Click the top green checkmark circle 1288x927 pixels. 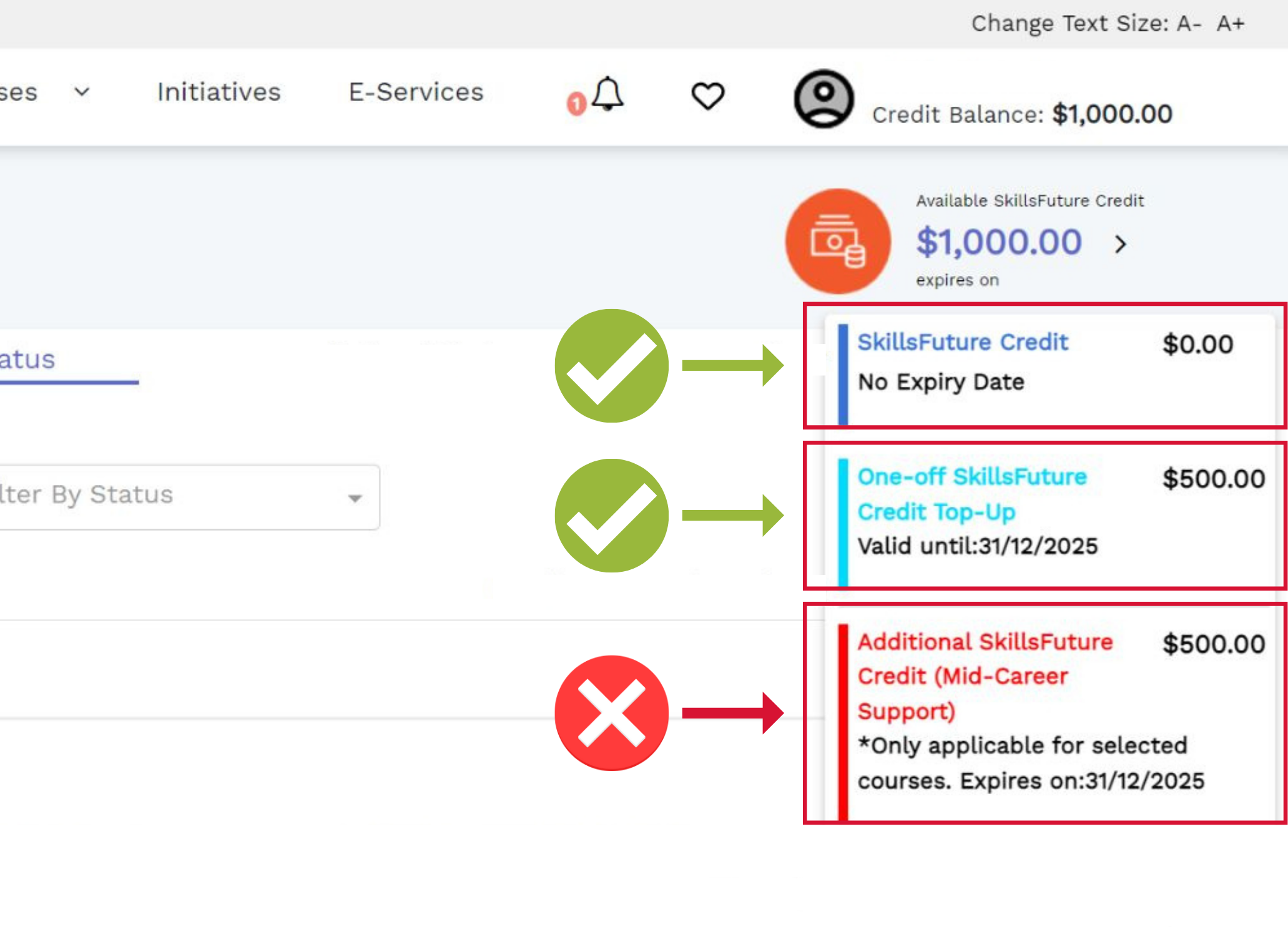click(x=611, y=366)
